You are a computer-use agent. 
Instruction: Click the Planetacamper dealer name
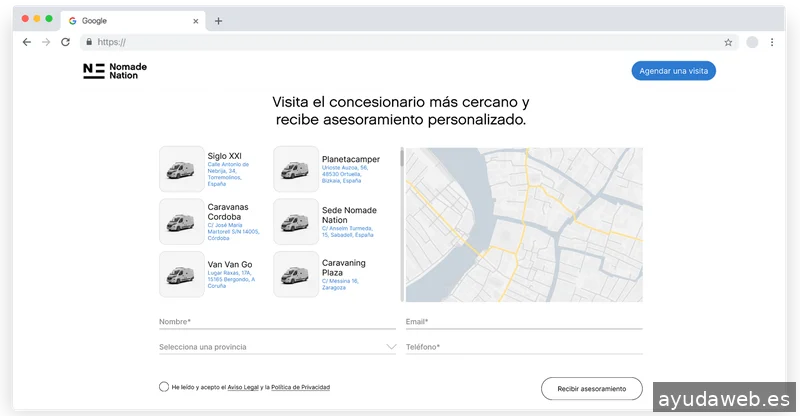pos(351,159)
